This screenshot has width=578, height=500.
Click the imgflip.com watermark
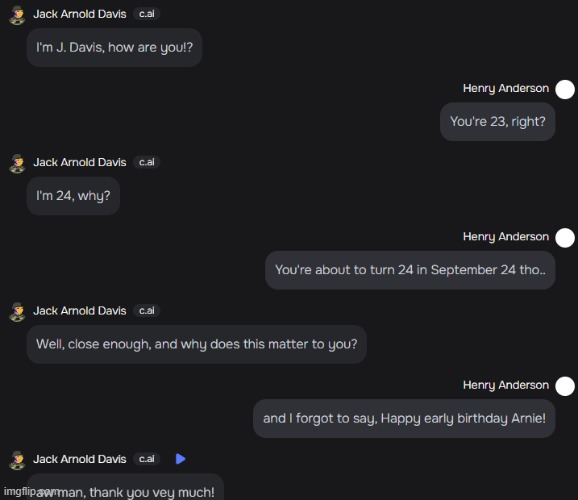31,492
